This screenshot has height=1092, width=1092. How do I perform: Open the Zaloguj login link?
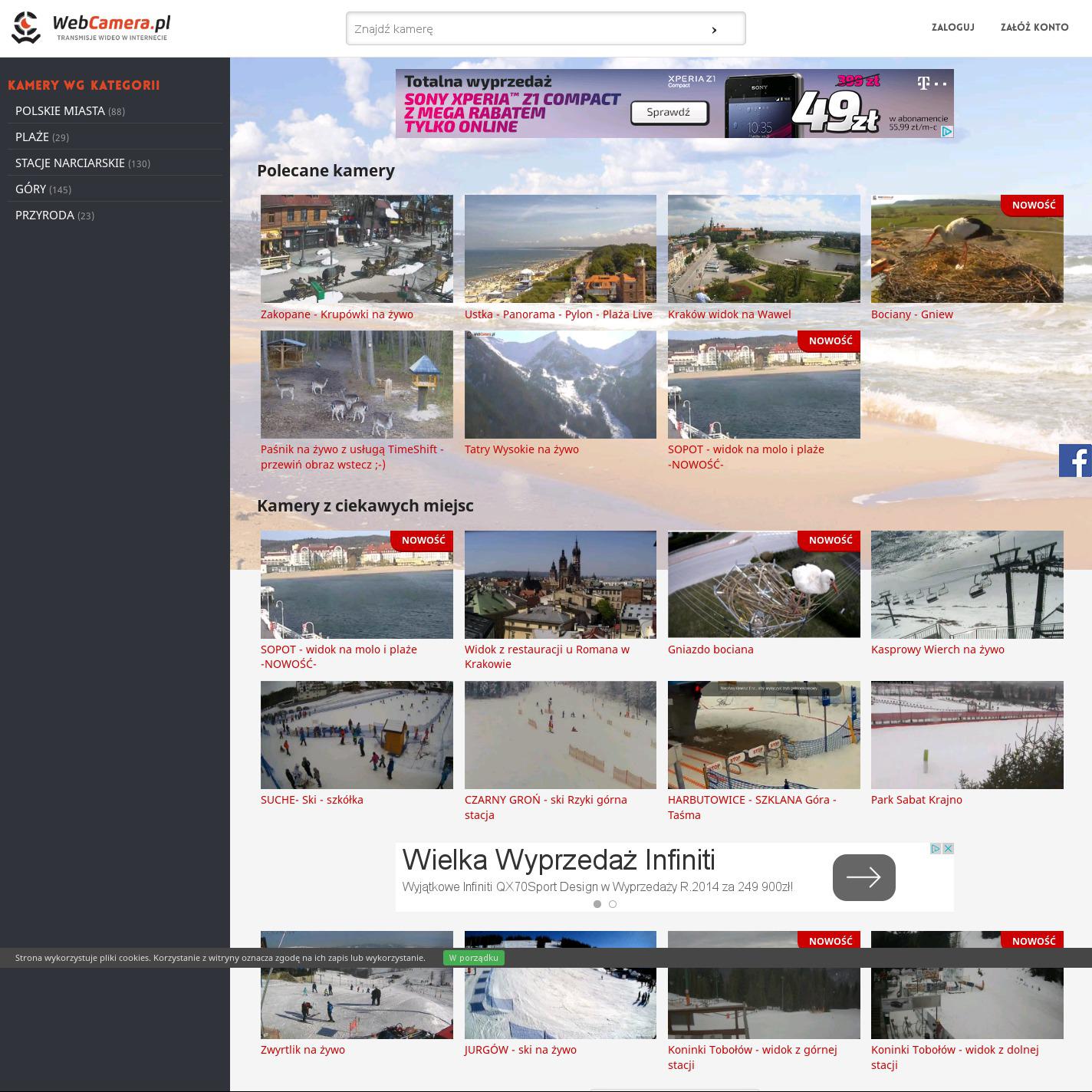coord(952,27)
